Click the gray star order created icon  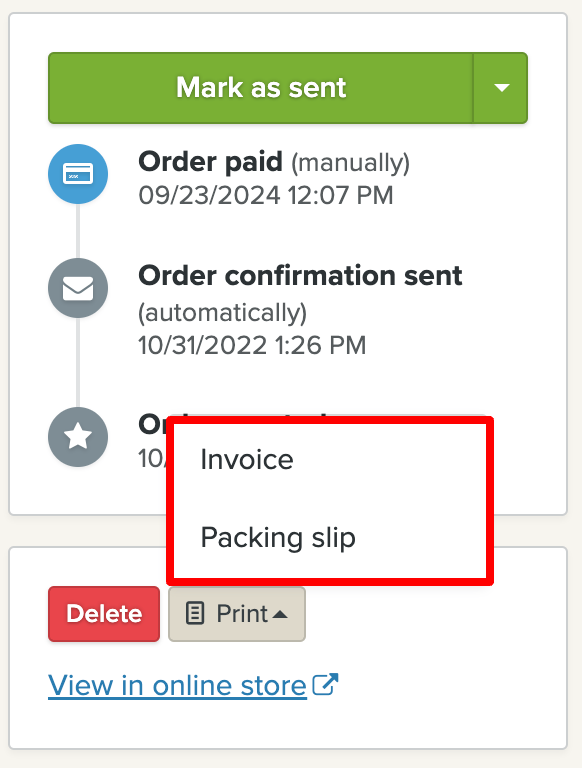[x=78, y=437]
